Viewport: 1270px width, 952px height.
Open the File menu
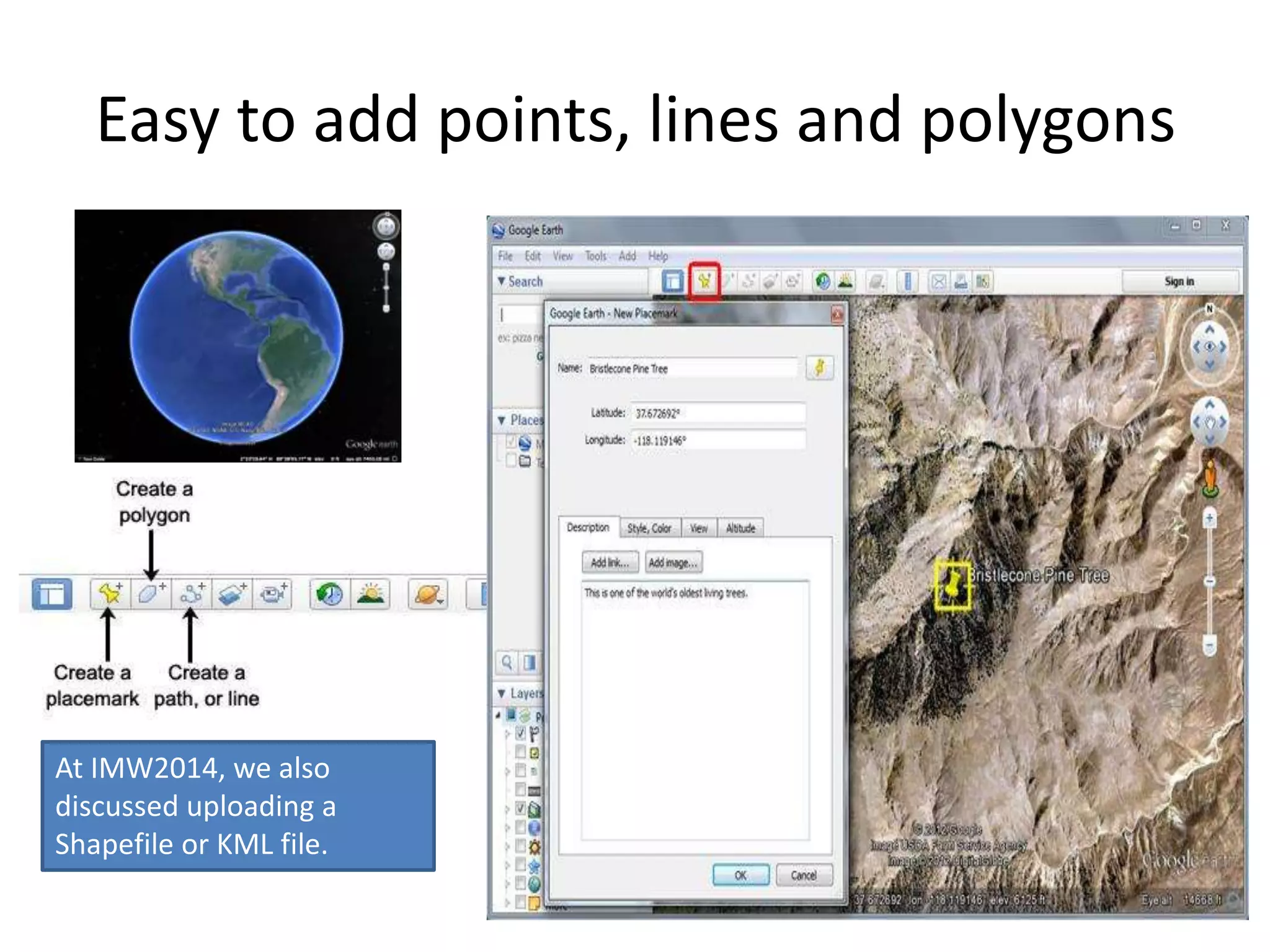coord(505,256)
